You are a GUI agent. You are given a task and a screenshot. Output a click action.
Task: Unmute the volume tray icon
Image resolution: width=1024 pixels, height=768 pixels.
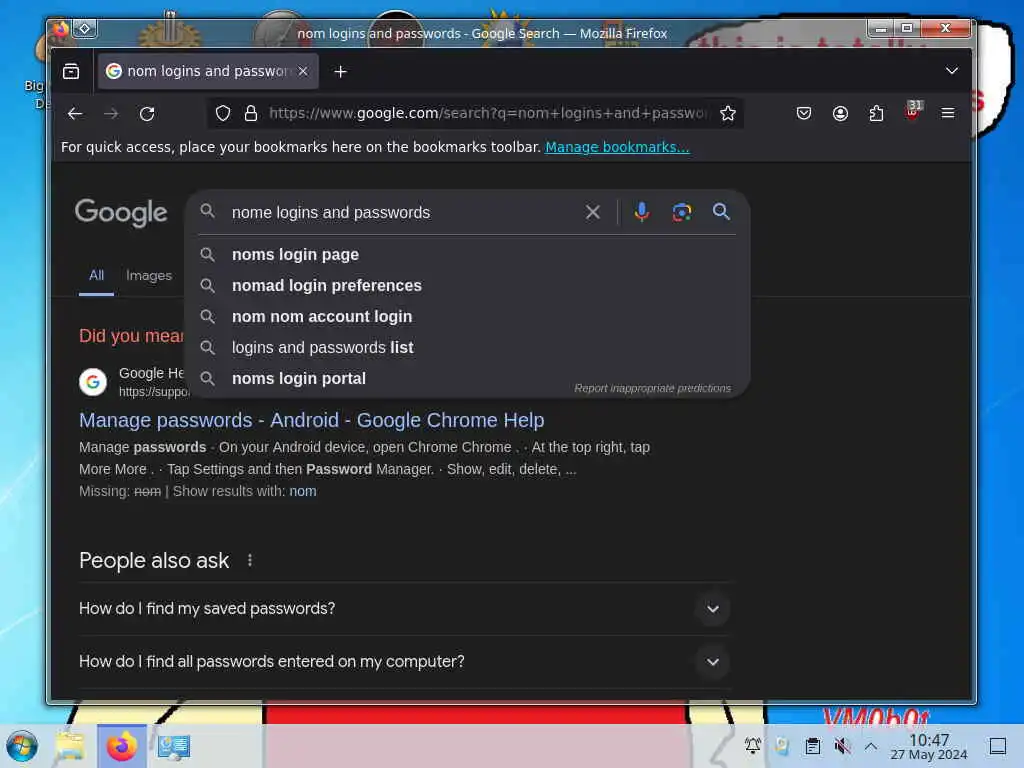click(842, 746)
